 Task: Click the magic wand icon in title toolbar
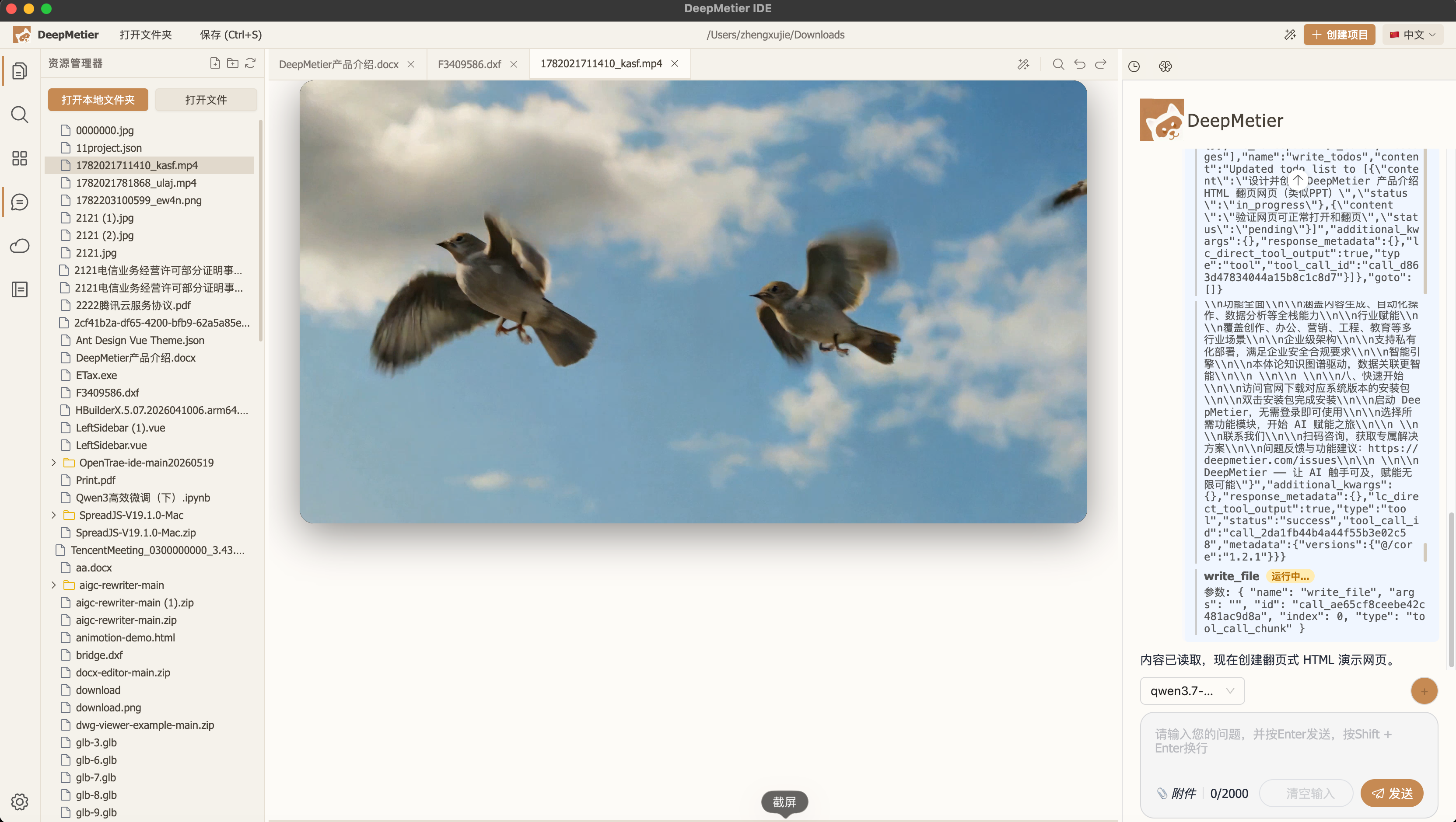(x=1290, y=35)
